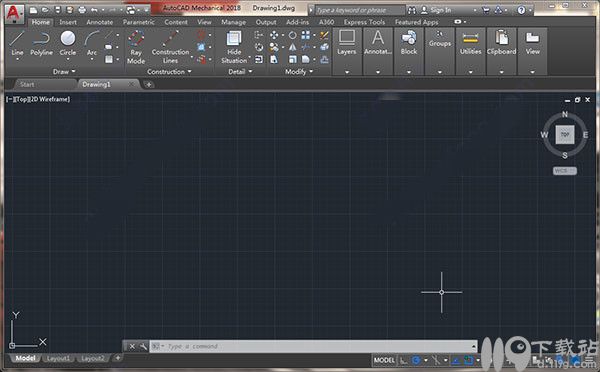Open the Help question mark icon

(521, 10)
